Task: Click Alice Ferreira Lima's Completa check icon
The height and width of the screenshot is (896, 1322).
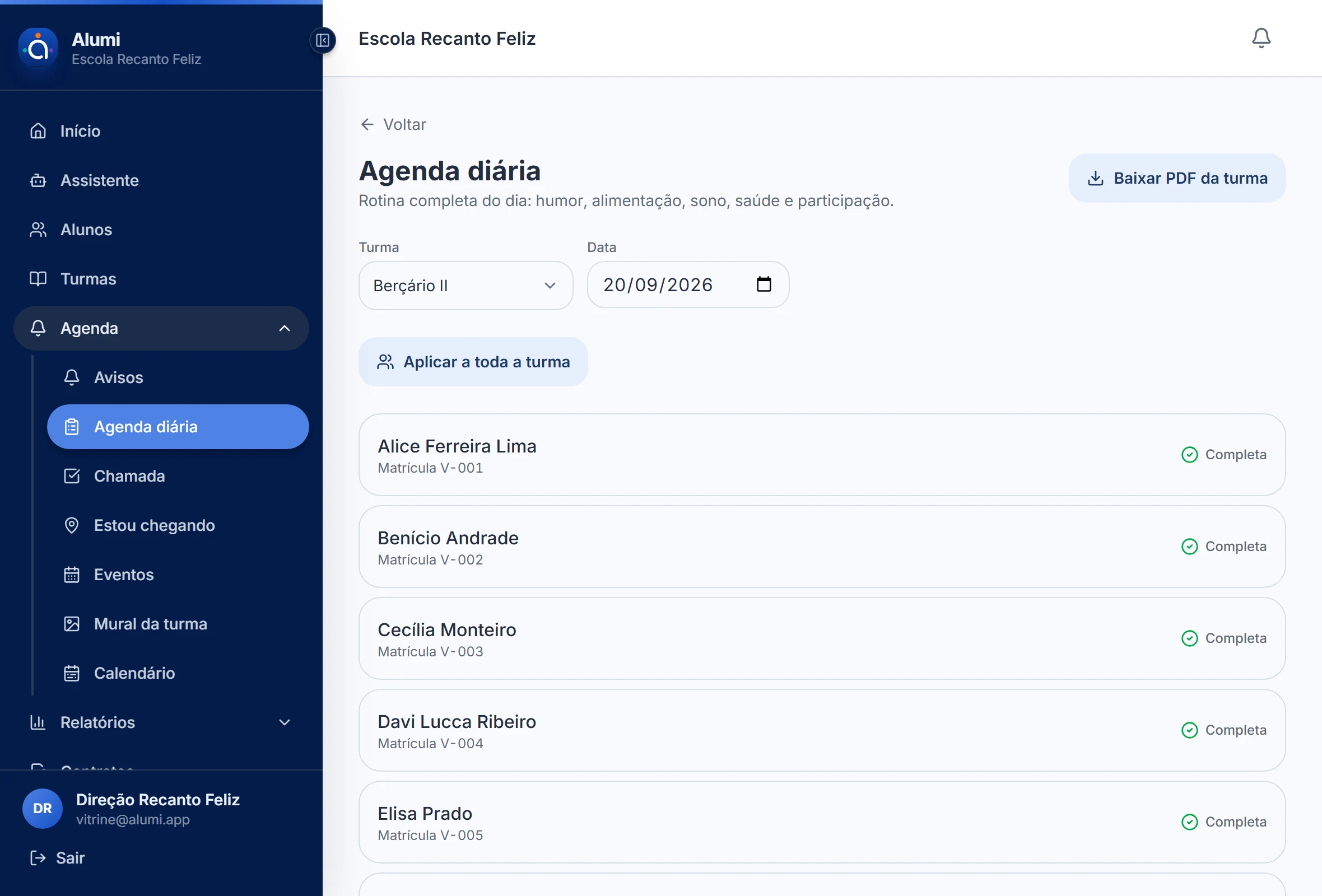Action: point(1189,455)
